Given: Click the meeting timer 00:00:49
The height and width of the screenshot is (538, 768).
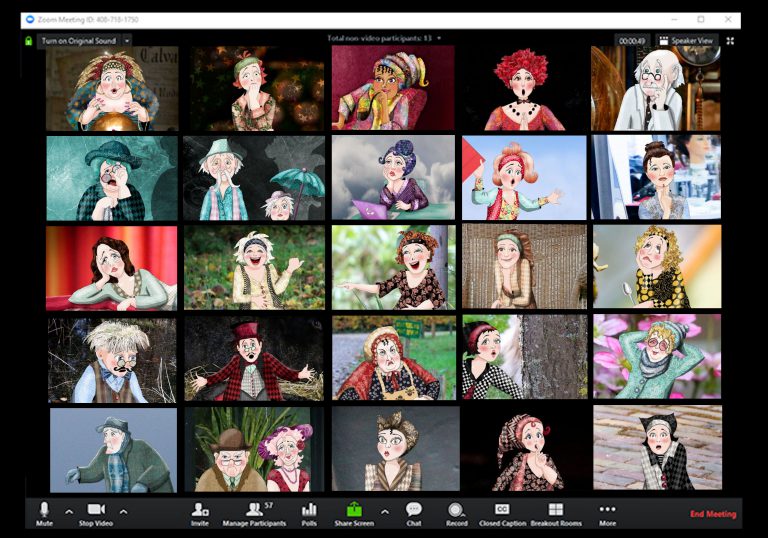Looking at the screenshot, I should pos(632,41).
